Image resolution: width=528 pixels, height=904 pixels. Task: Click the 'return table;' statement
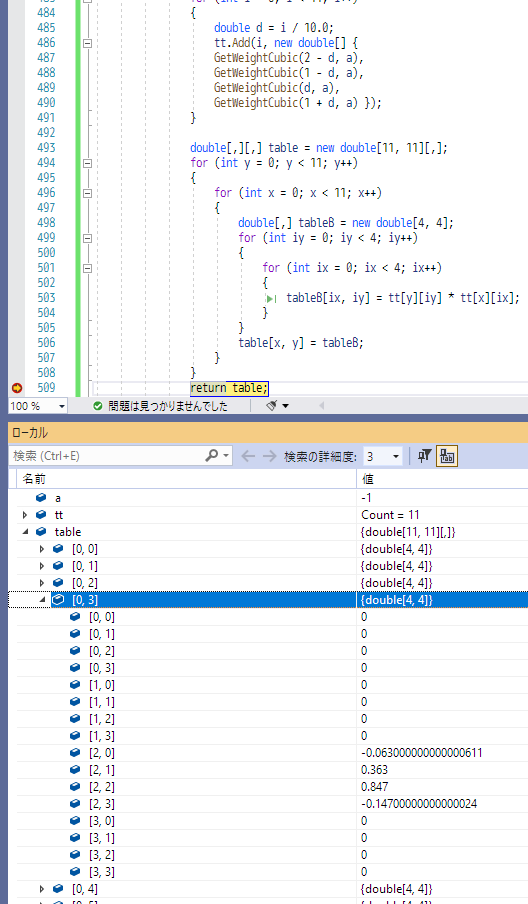tap(229, 388)
